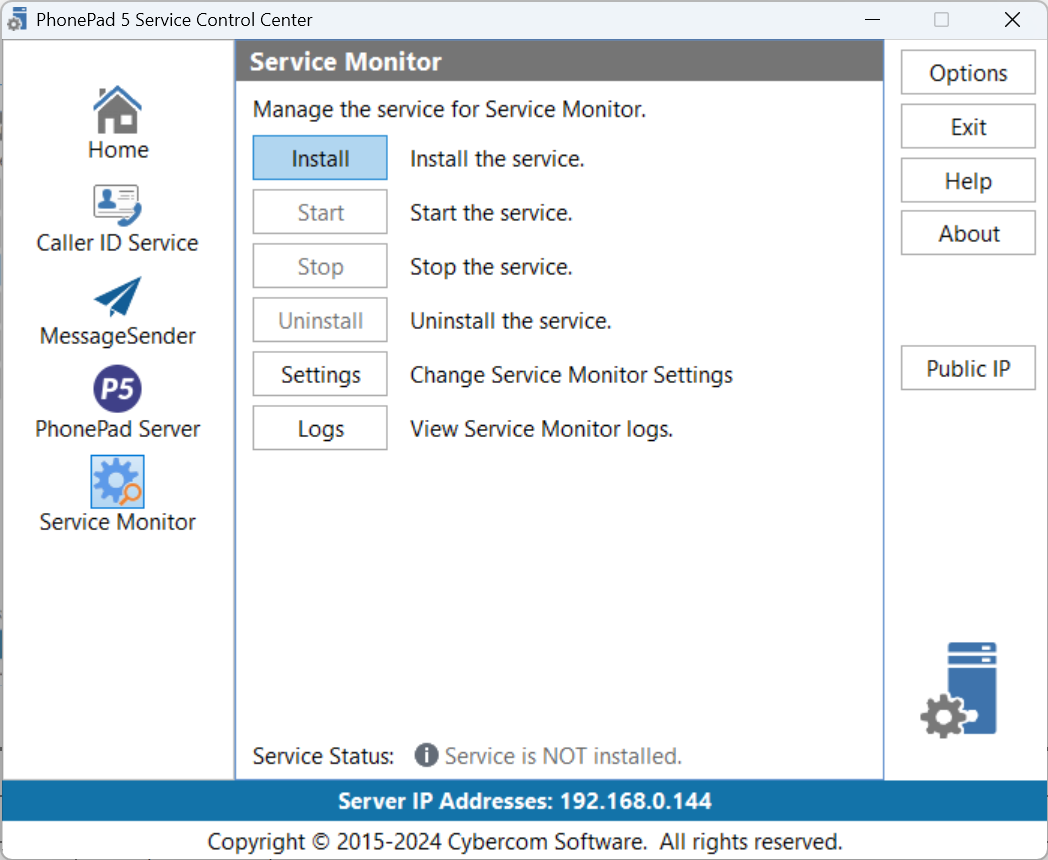
Task: Open the MessageSender paper plane icon
Action: [118, 297]
